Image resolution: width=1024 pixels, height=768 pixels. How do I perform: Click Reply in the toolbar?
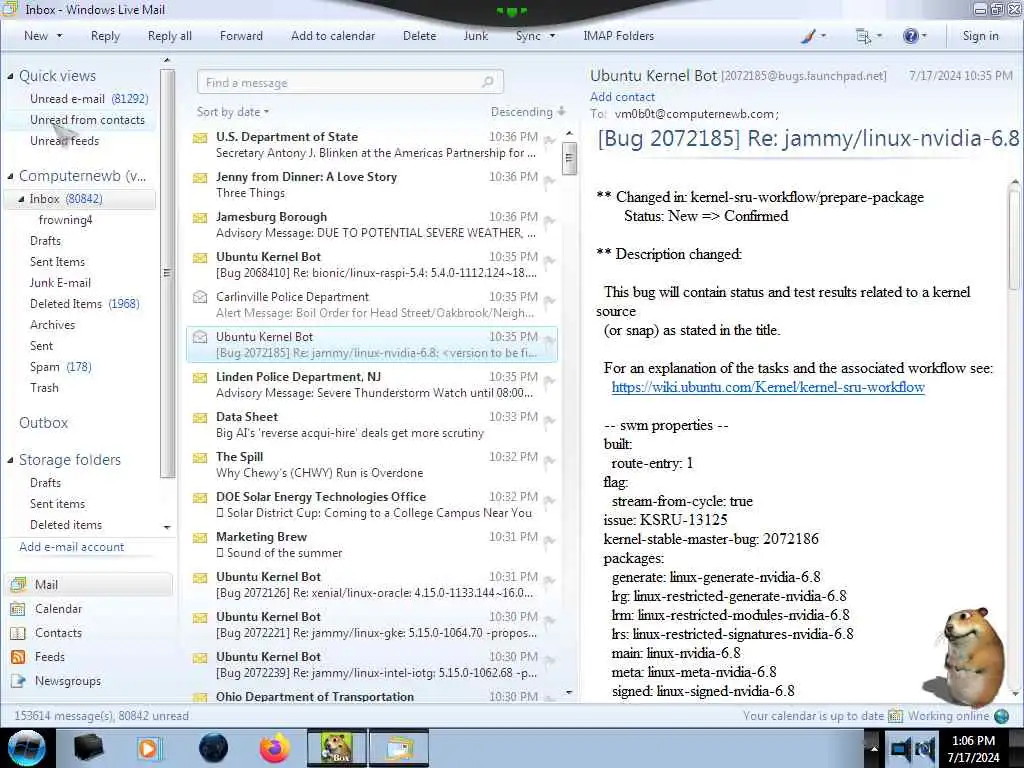[x=105, y=36]
